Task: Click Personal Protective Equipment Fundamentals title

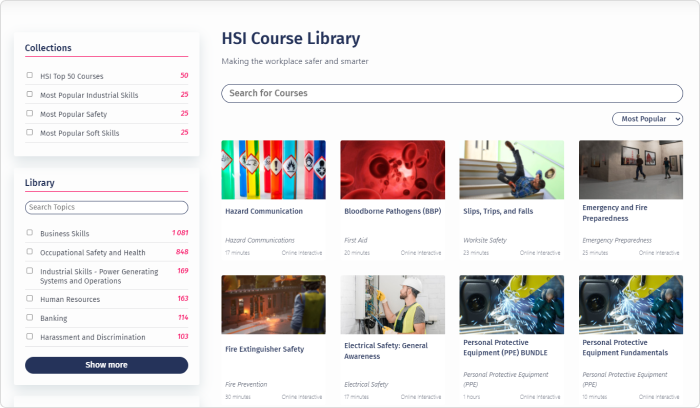Action: click(625, 348)
